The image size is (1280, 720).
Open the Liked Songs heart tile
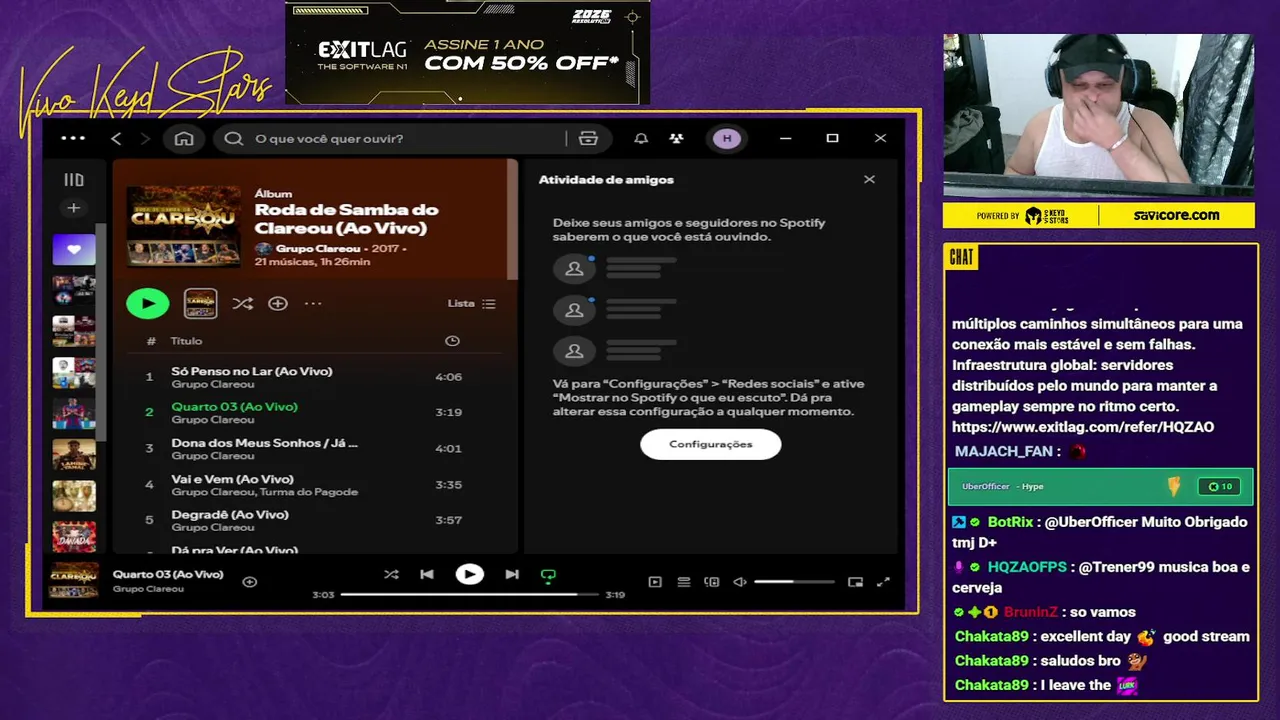[x=74, y=250]
